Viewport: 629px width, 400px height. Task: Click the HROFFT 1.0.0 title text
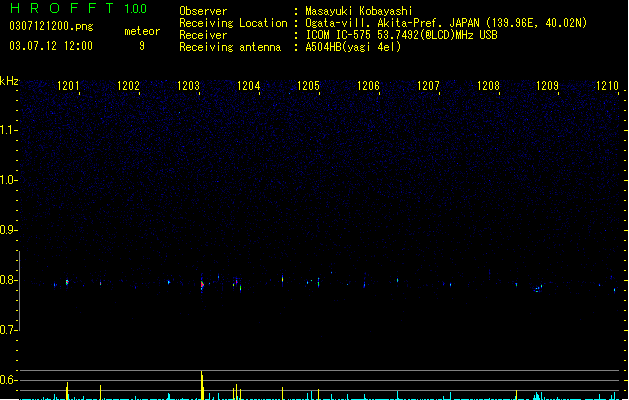[78, 8]
